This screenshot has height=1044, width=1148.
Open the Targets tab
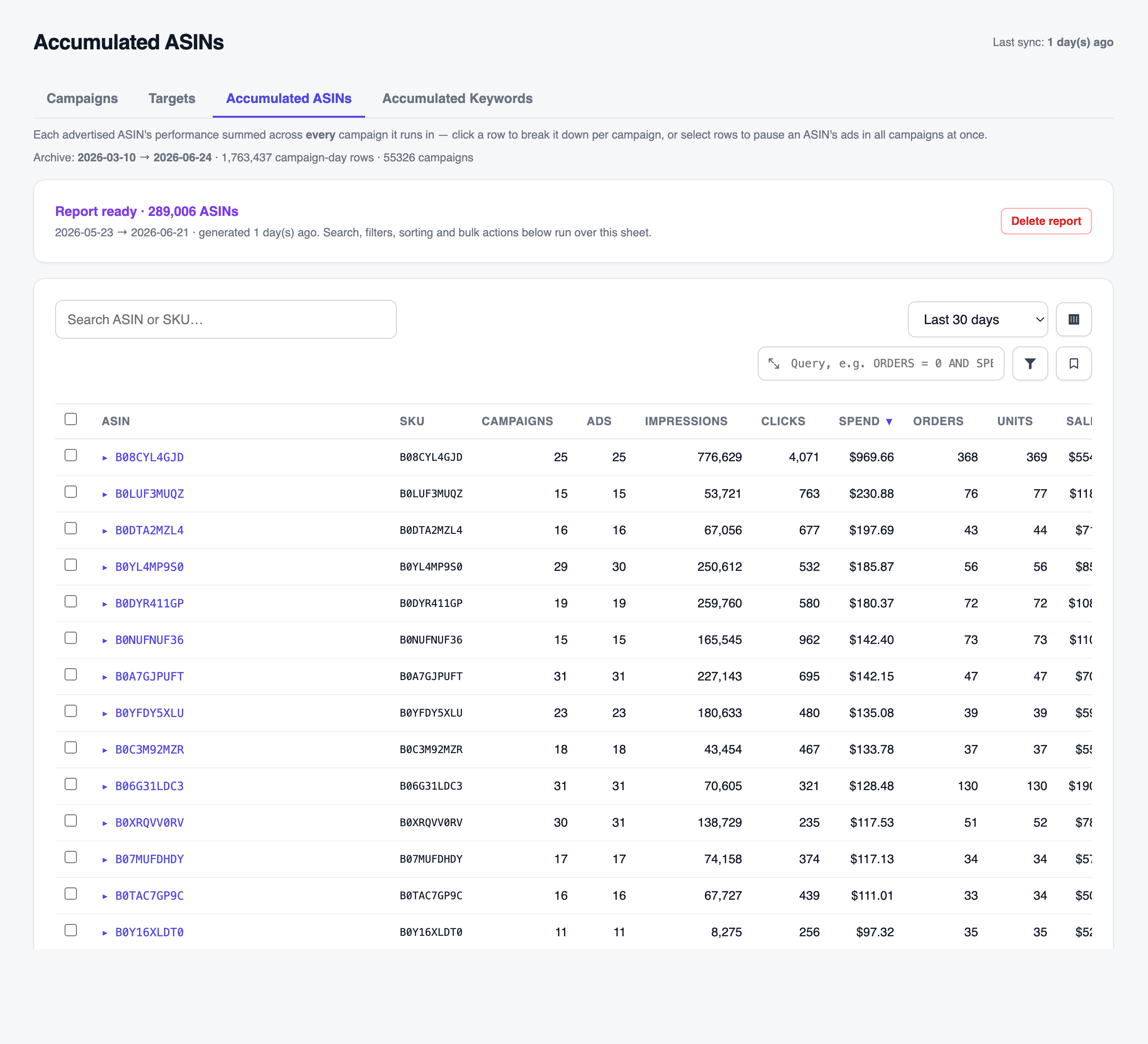point(171,99)
